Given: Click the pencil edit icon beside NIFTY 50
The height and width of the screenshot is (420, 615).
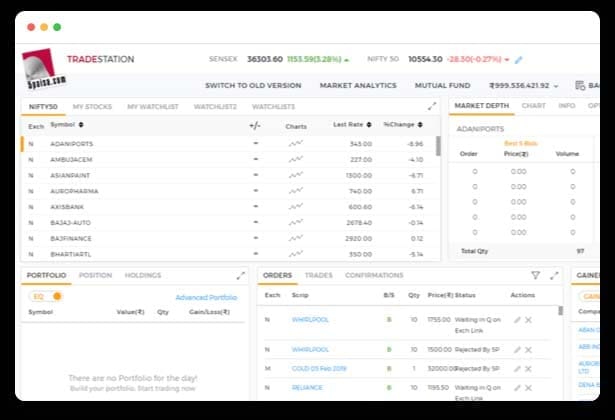Looking at the screenshot, I should click(519, 60).
